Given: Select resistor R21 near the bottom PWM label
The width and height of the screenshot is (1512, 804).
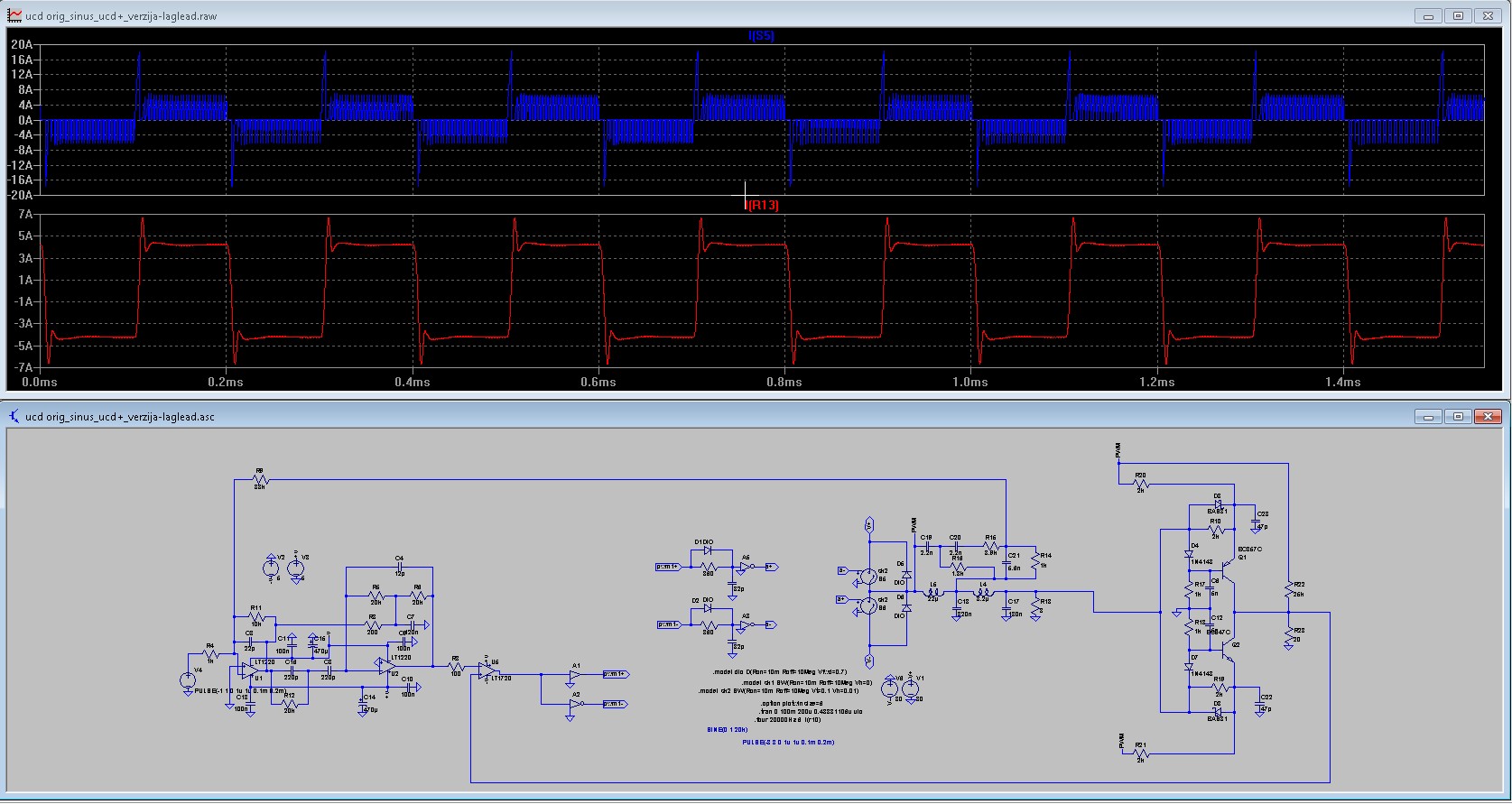Looking at the screenshot, I should coord(1140,752).
